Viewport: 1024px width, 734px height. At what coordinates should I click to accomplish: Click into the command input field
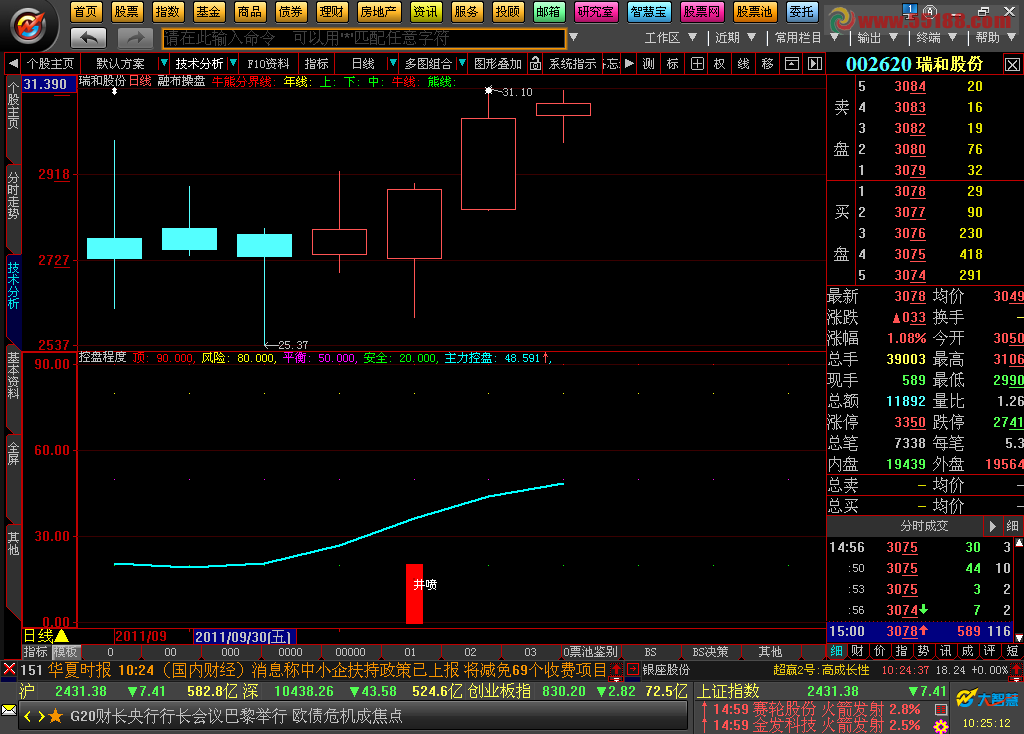(364, 39)
